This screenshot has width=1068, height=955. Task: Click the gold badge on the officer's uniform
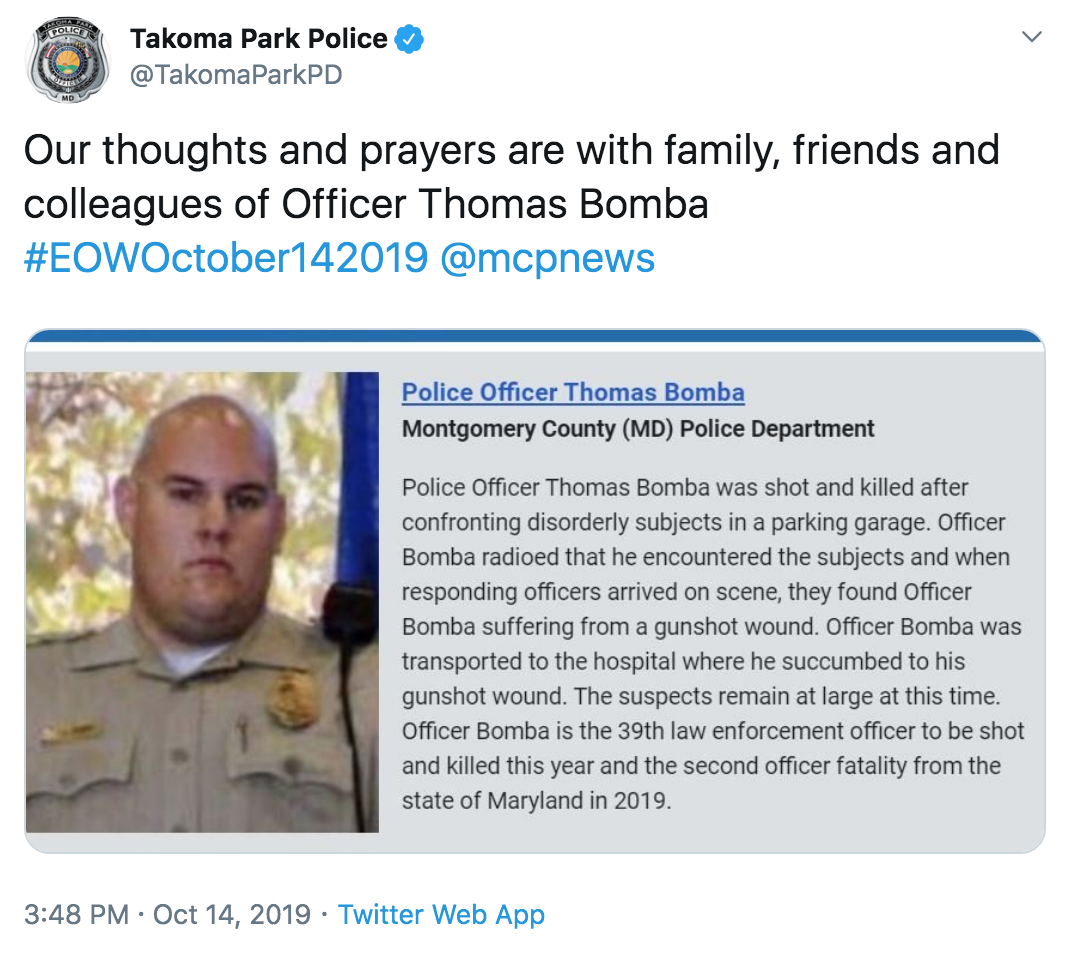coord(291,700)
